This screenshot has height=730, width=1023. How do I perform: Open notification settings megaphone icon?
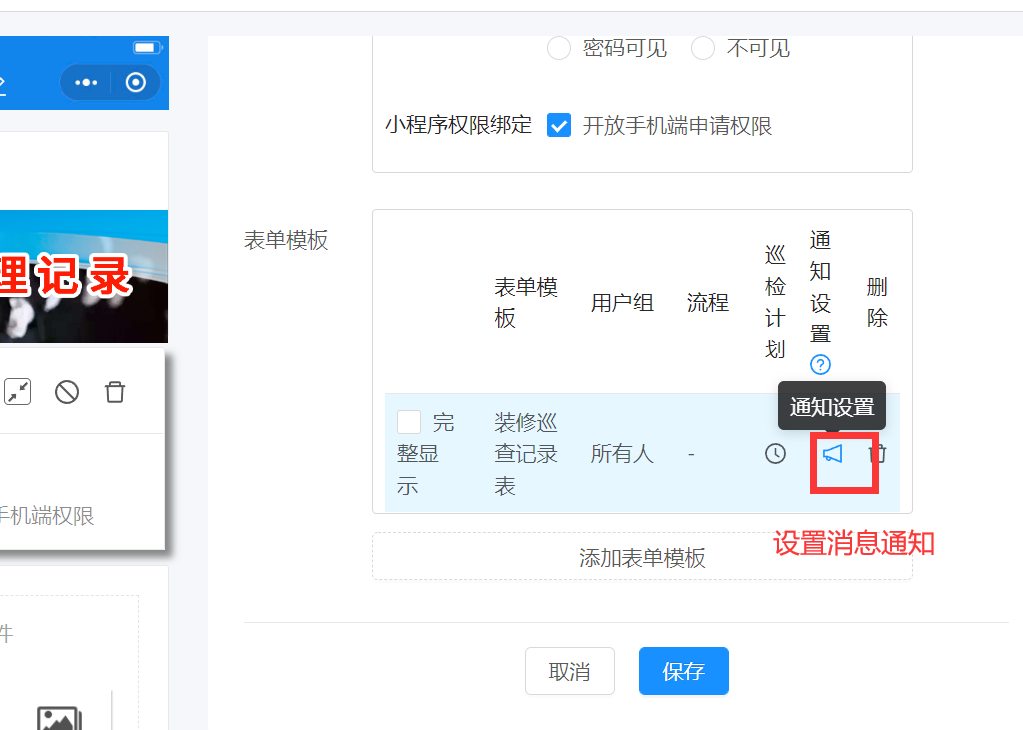[x=832, y=454]
